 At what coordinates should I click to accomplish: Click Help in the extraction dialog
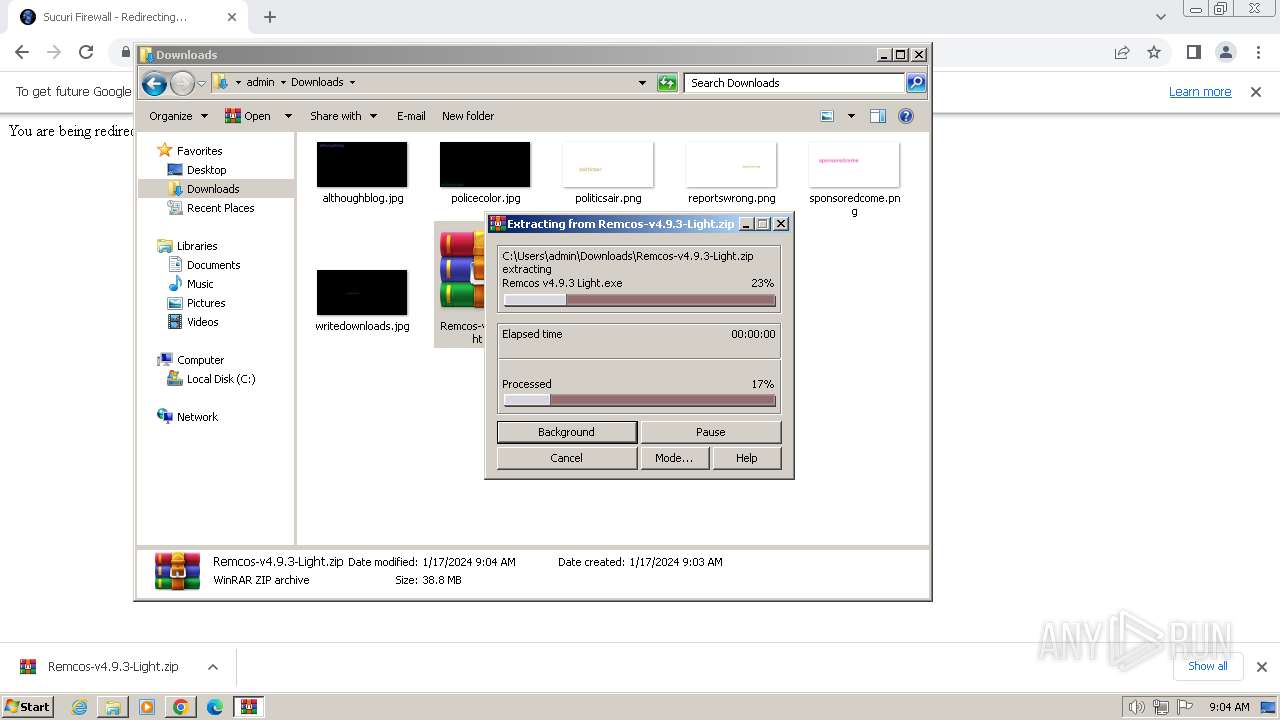pyautogui.click(x=746, y=458)
